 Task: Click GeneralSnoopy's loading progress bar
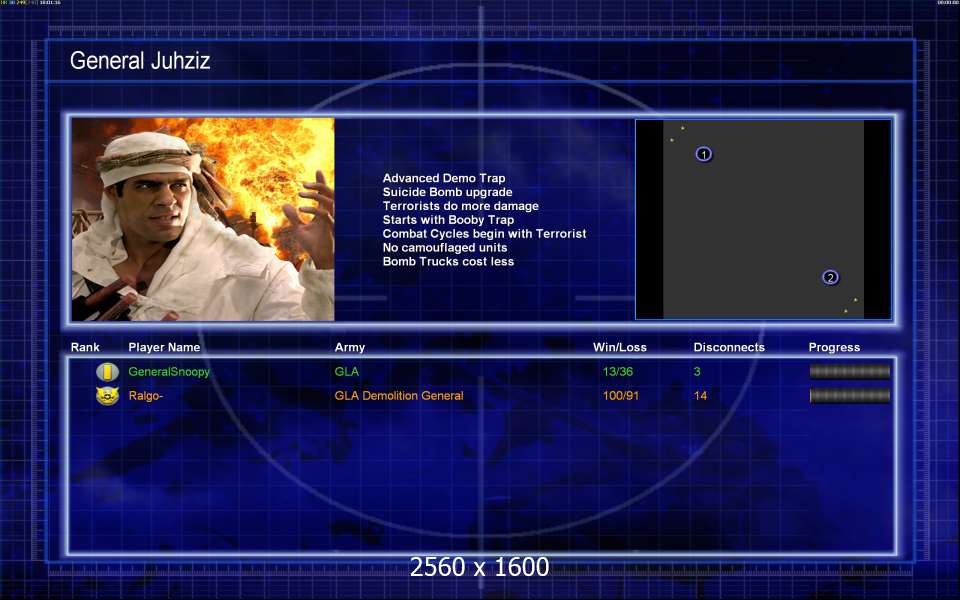coord(850,372)
